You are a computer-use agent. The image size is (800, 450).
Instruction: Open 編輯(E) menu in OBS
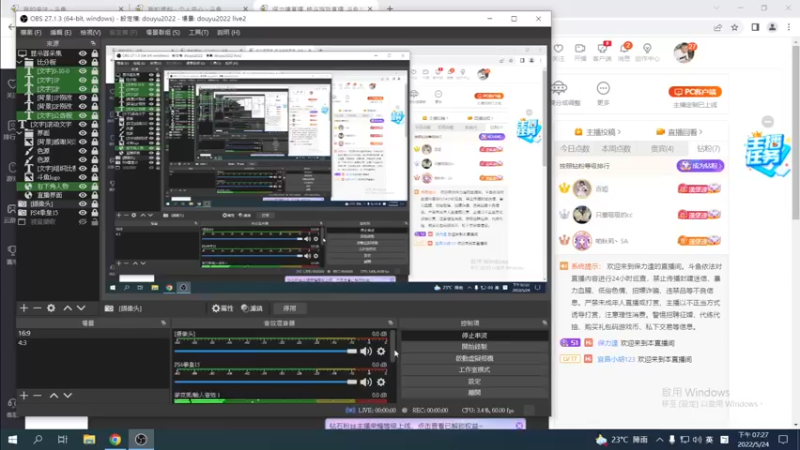61,33
